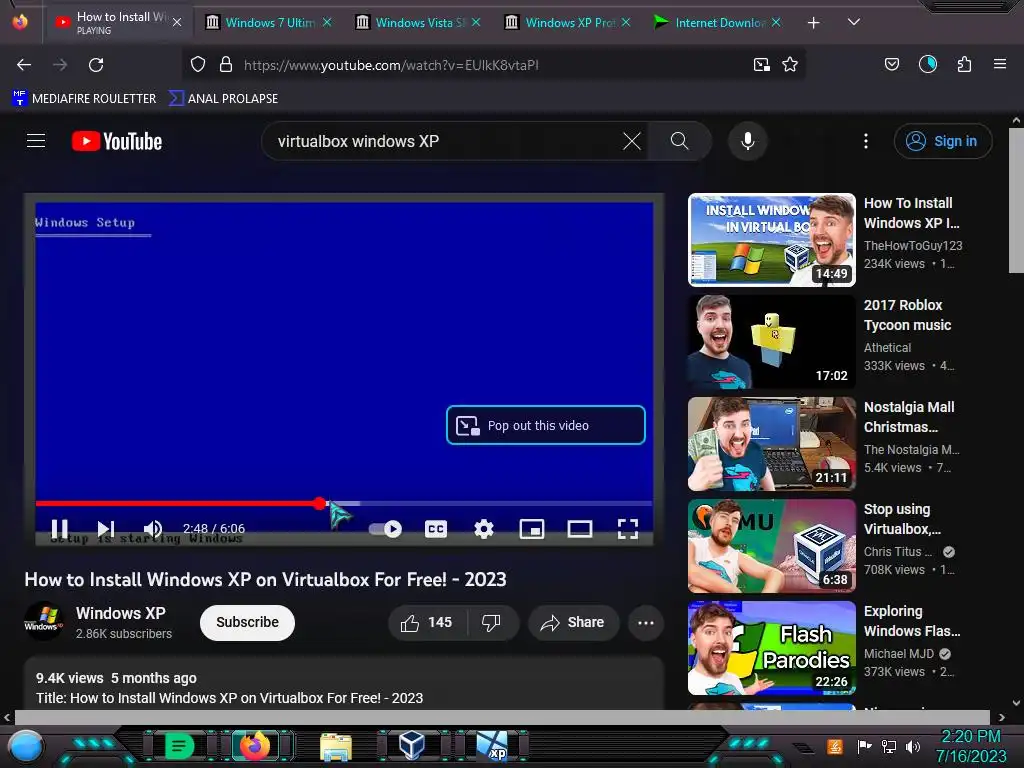Go back to the previous page

click(x=24, y=65)
